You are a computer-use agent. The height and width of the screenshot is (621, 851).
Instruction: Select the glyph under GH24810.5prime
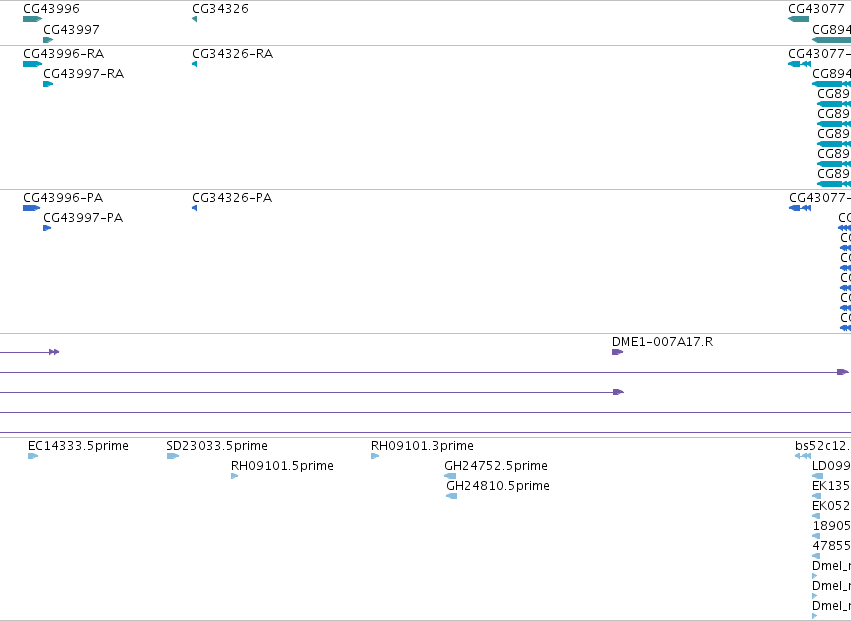point(452,496)
